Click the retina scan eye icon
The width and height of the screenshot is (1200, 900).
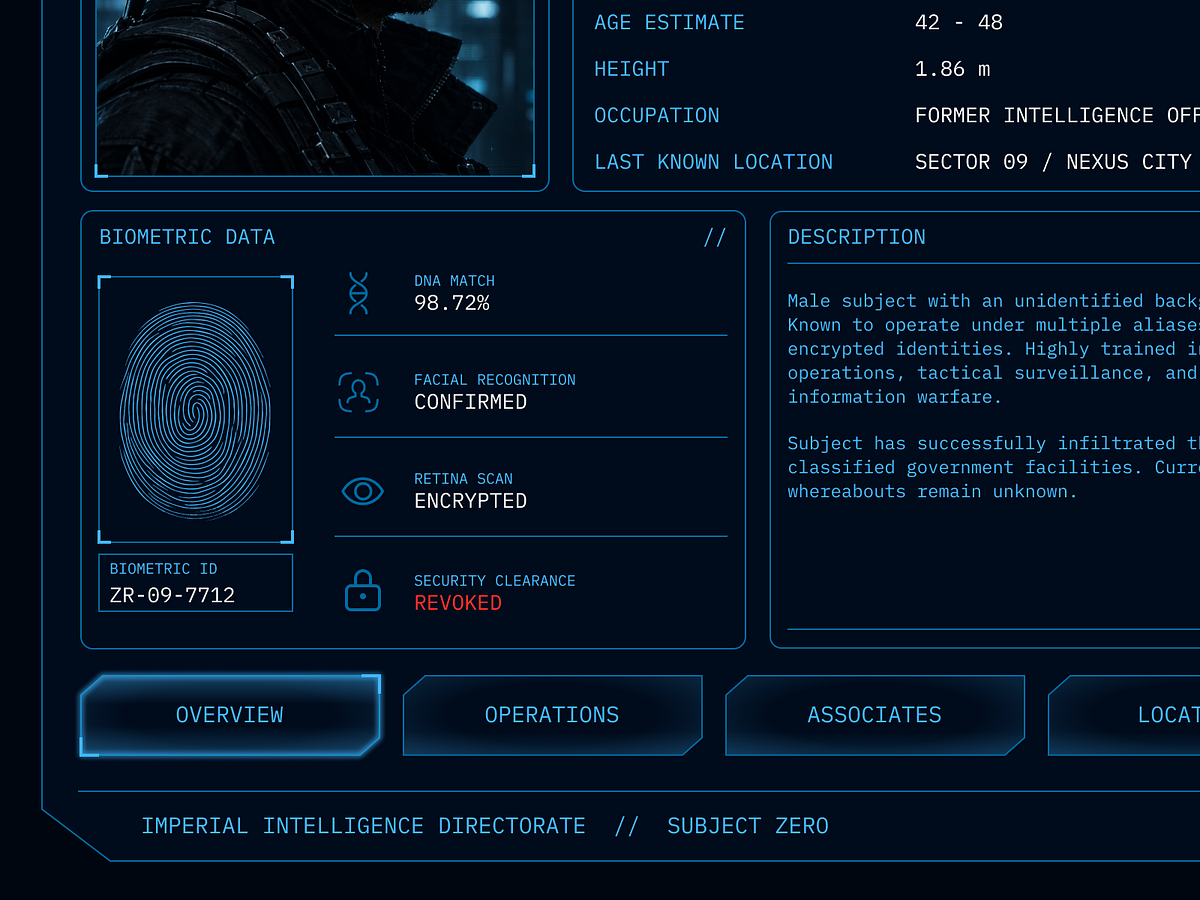363,491
